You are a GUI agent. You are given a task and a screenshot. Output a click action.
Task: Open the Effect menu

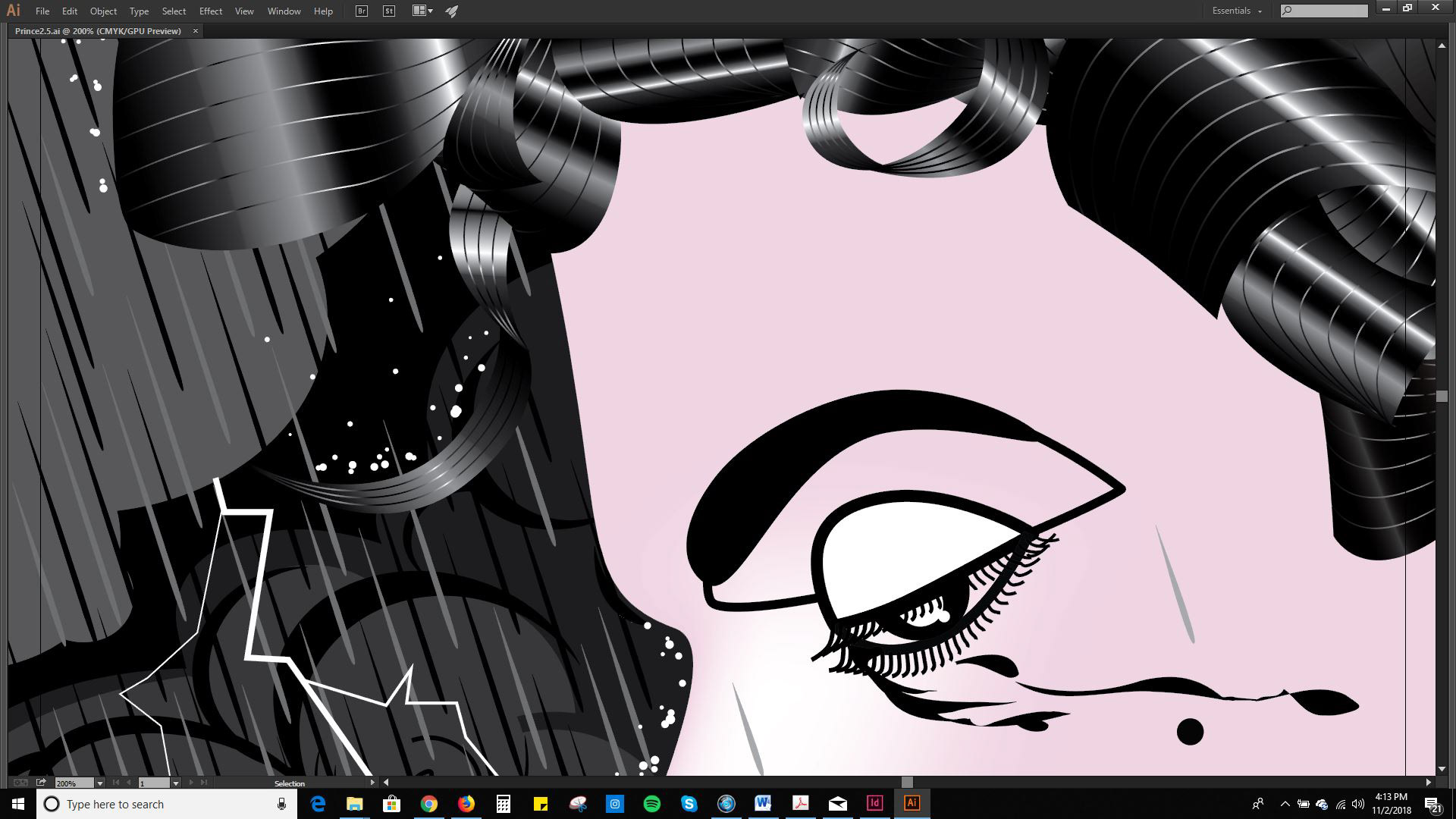[x=210, y=11]
